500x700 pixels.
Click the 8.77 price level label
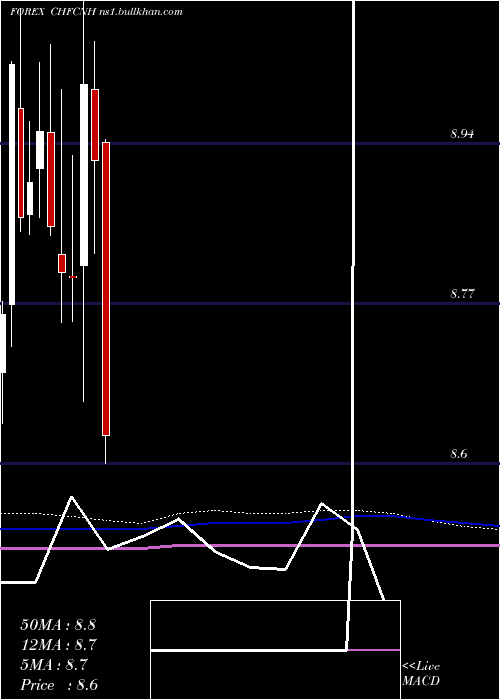pyautogui.click(x=462, y=294)
